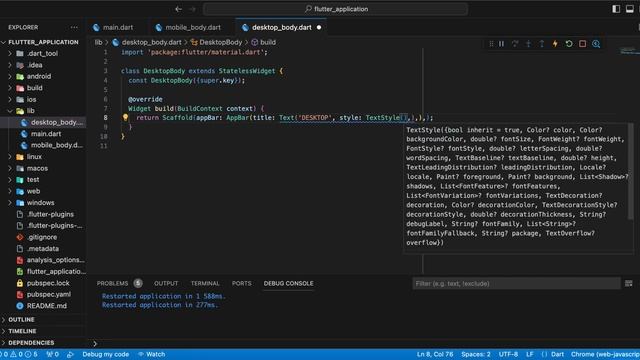Click the ports indicator in status bar
Image resolution: width=640 pixels, height=360 pixels.
click(52, 354)
